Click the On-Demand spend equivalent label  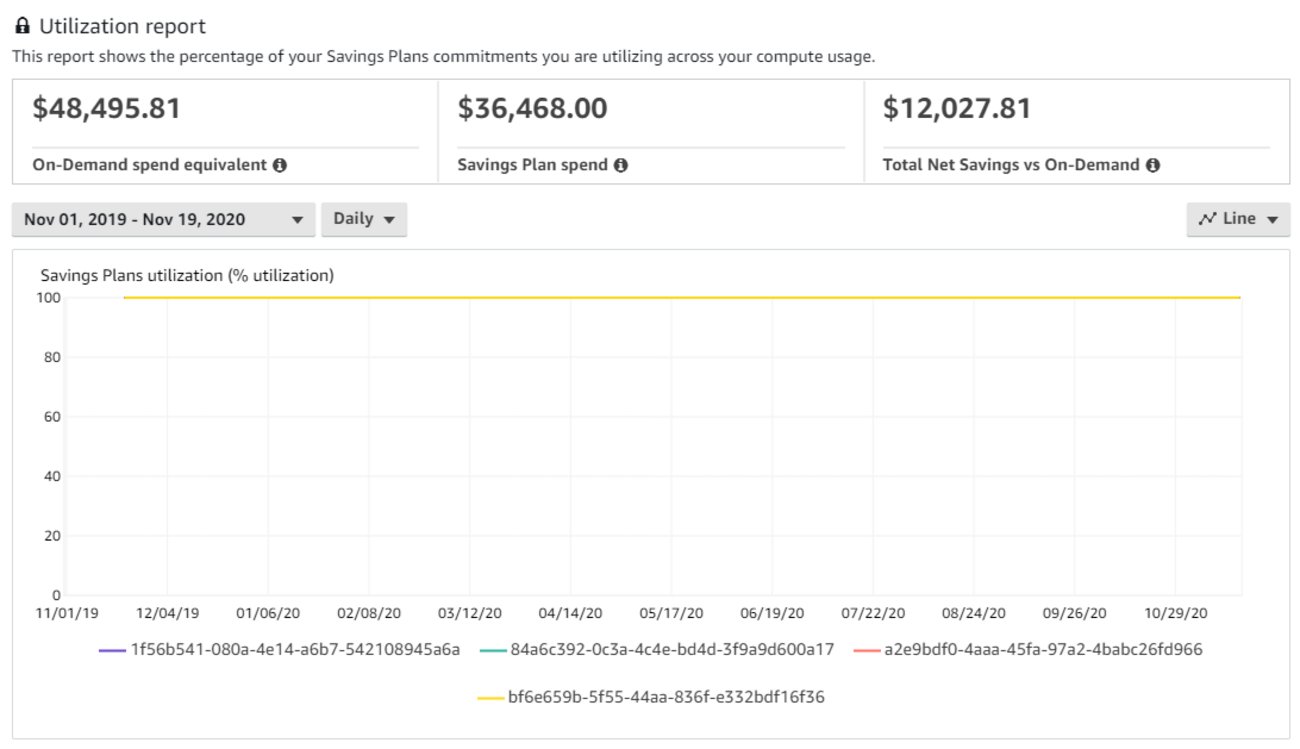[x=149, y=165]
